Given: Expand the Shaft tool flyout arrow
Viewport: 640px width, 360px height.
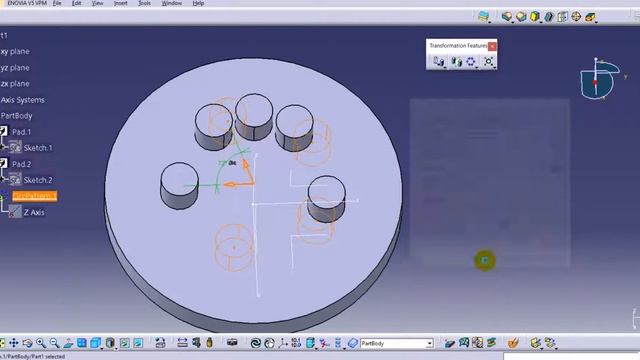Looking at the screenshot, I should [x=540, y=22].
